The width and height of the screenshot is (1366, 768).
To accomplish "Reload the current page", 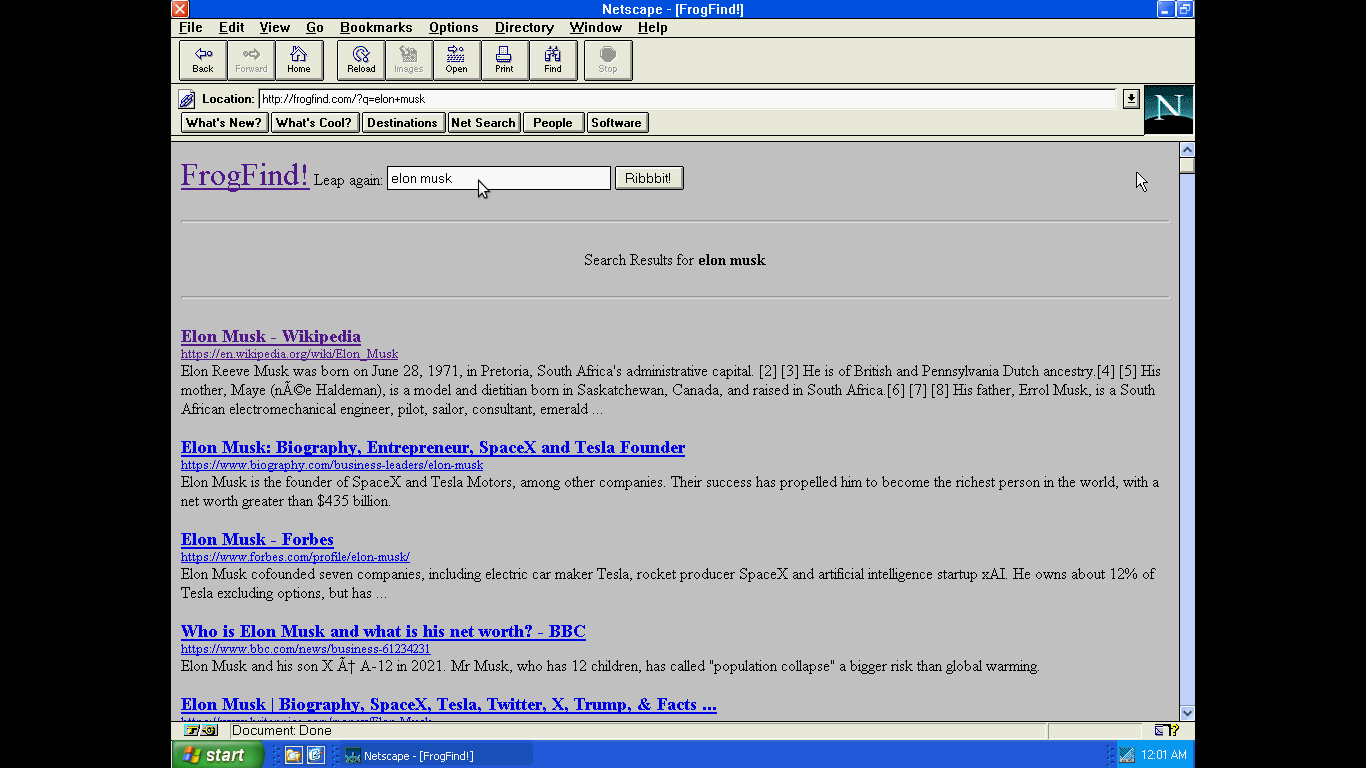I will (361, 60).
